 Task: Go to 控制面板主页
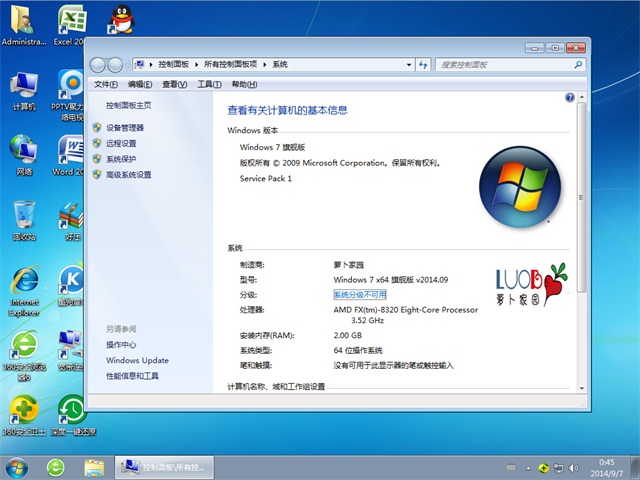click(129, 105)
